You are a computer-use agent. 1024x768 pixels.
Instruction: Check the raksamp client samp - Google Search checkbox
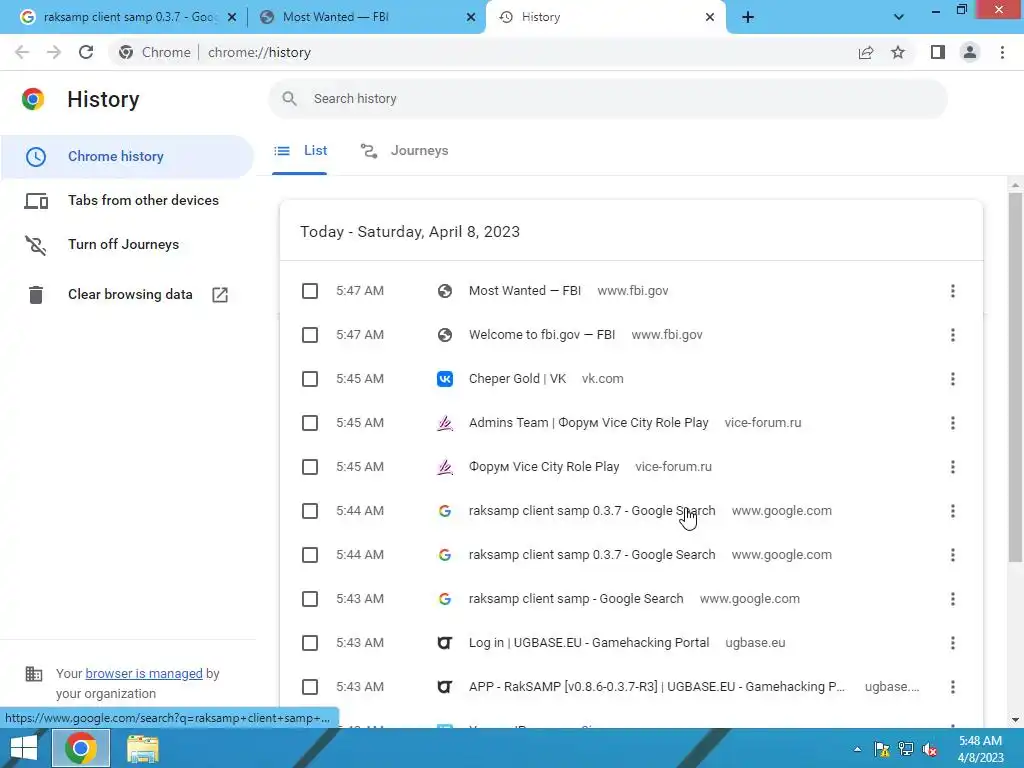click(310, 599)
